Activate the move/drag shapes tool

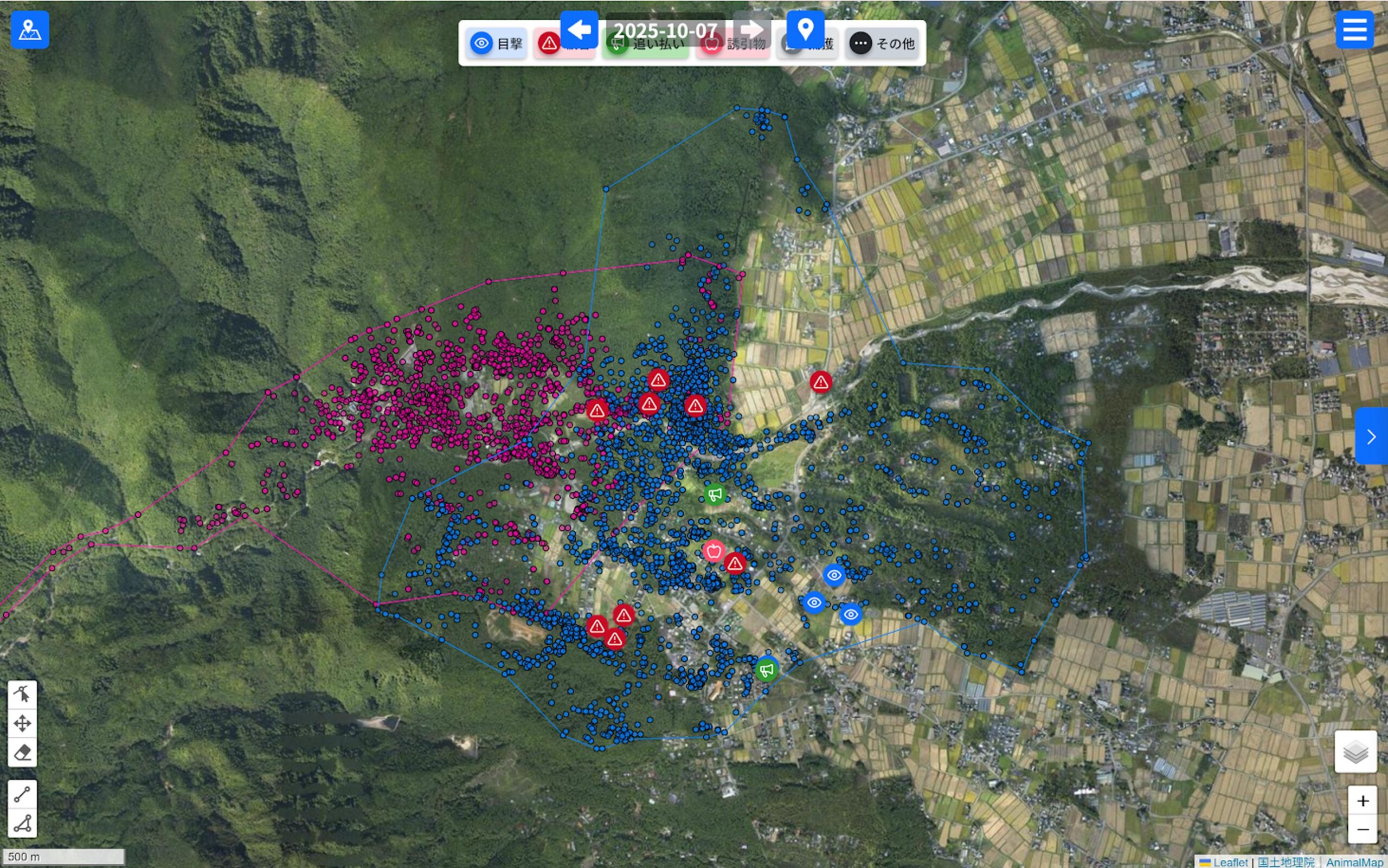point(22,723)
